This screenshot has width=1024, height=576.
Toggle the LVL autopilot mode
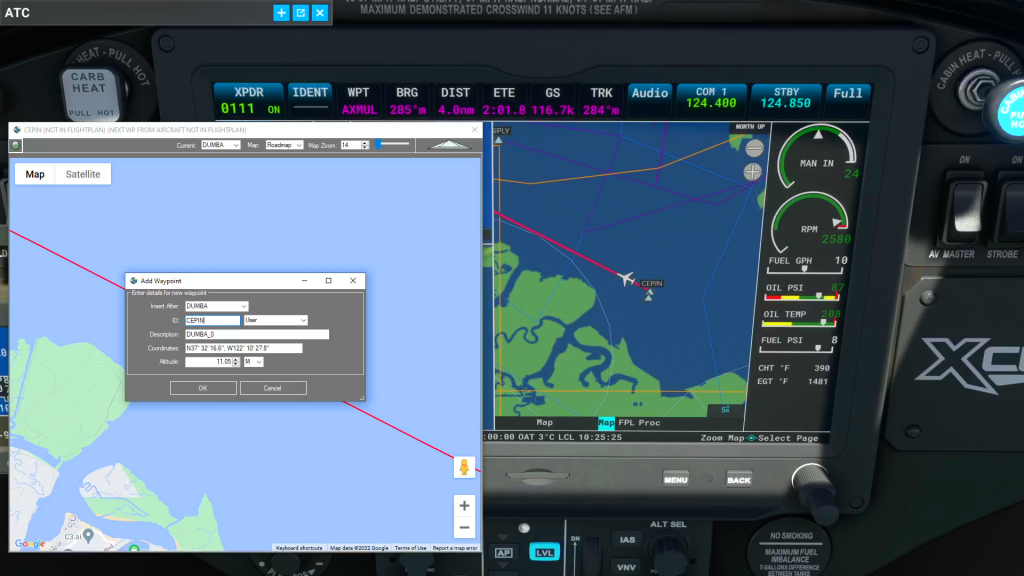click(x=544, y=552)
